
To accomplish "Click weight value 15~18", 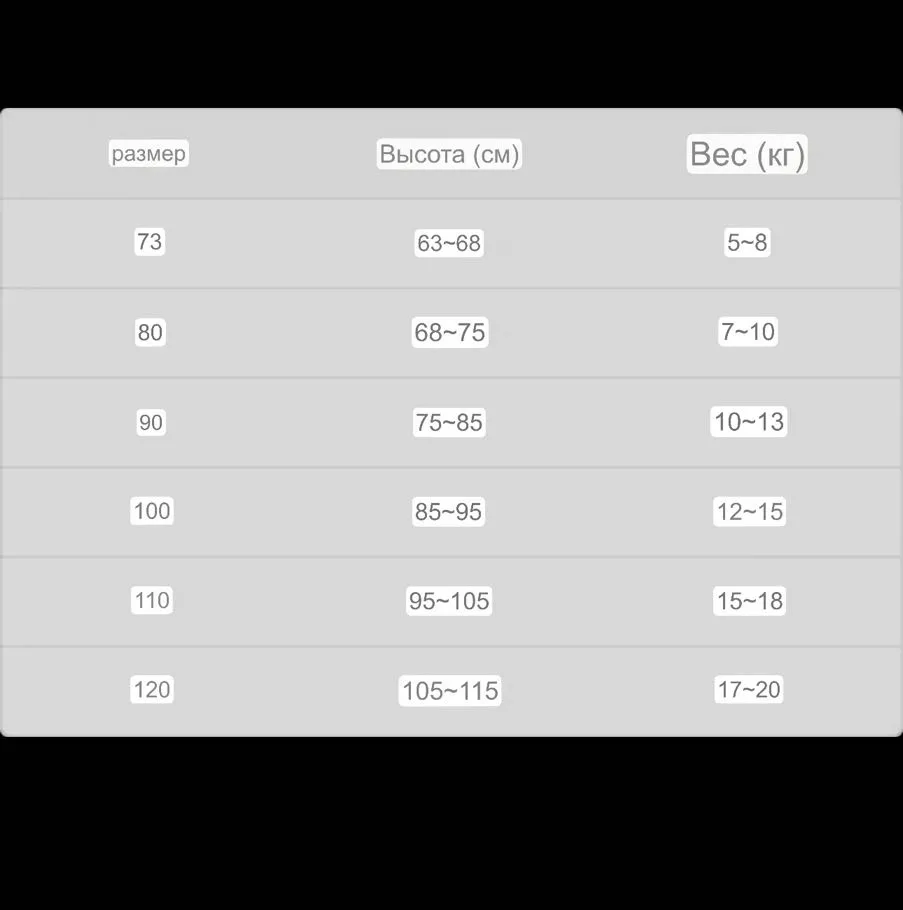I will pos(749,601).
